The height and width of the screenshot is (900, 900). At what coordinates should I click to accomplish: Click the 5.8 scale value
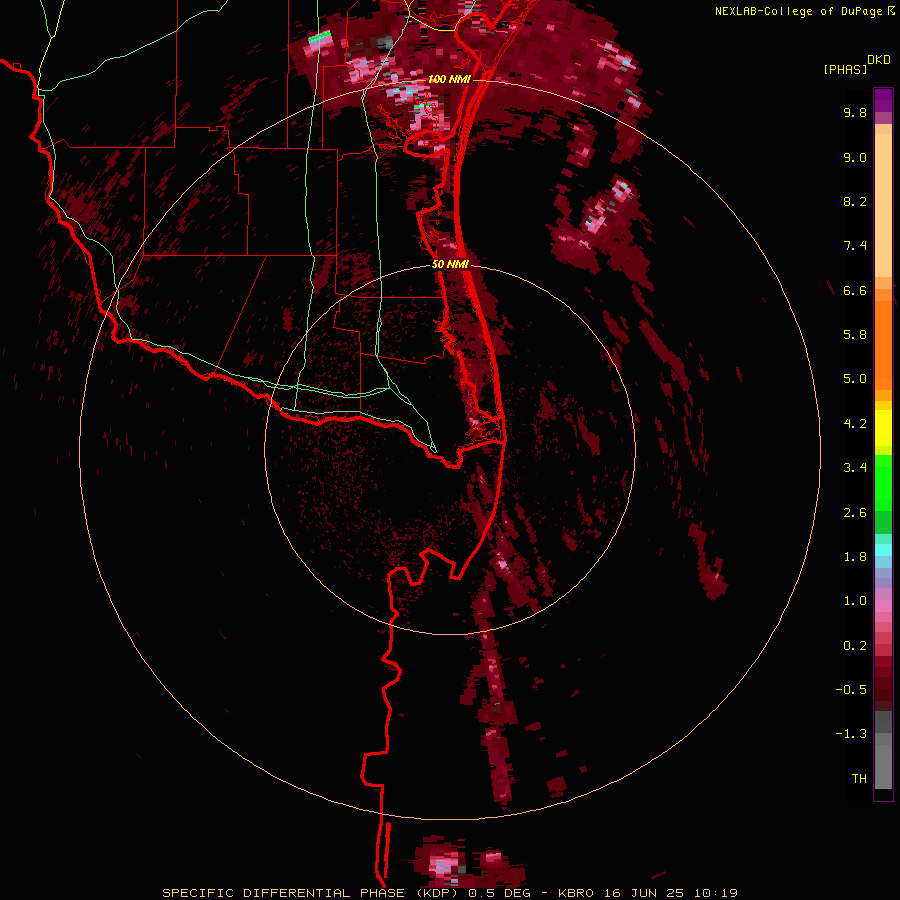tap(855, 335)
